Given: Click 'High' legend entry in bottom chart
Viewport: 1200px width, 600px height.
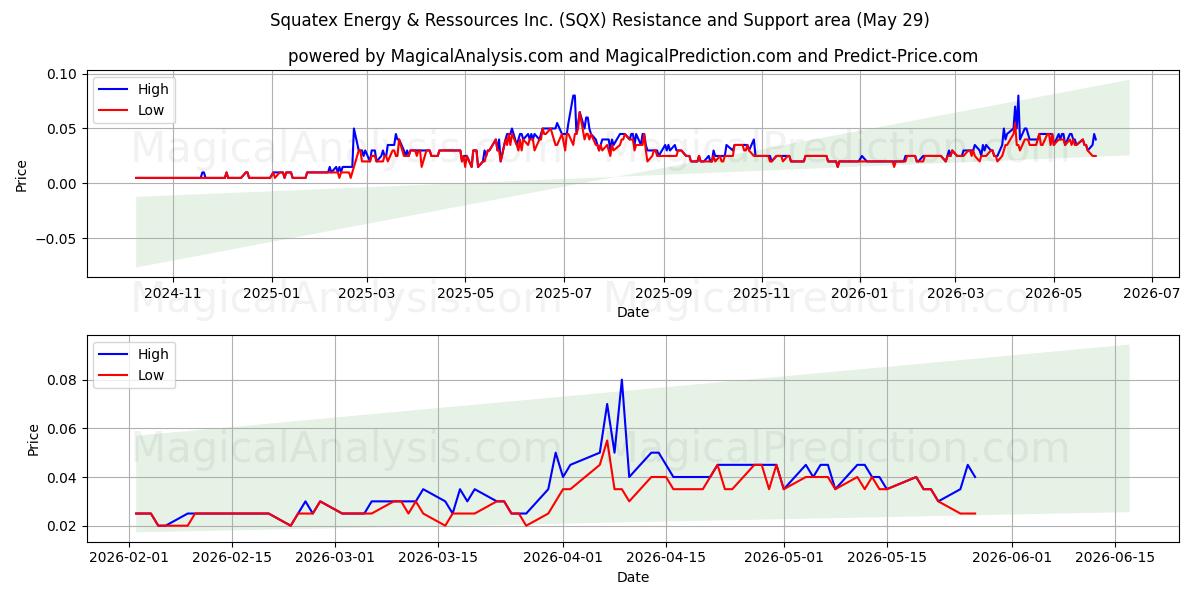Looking at the screenshot, I should [153, 354].
